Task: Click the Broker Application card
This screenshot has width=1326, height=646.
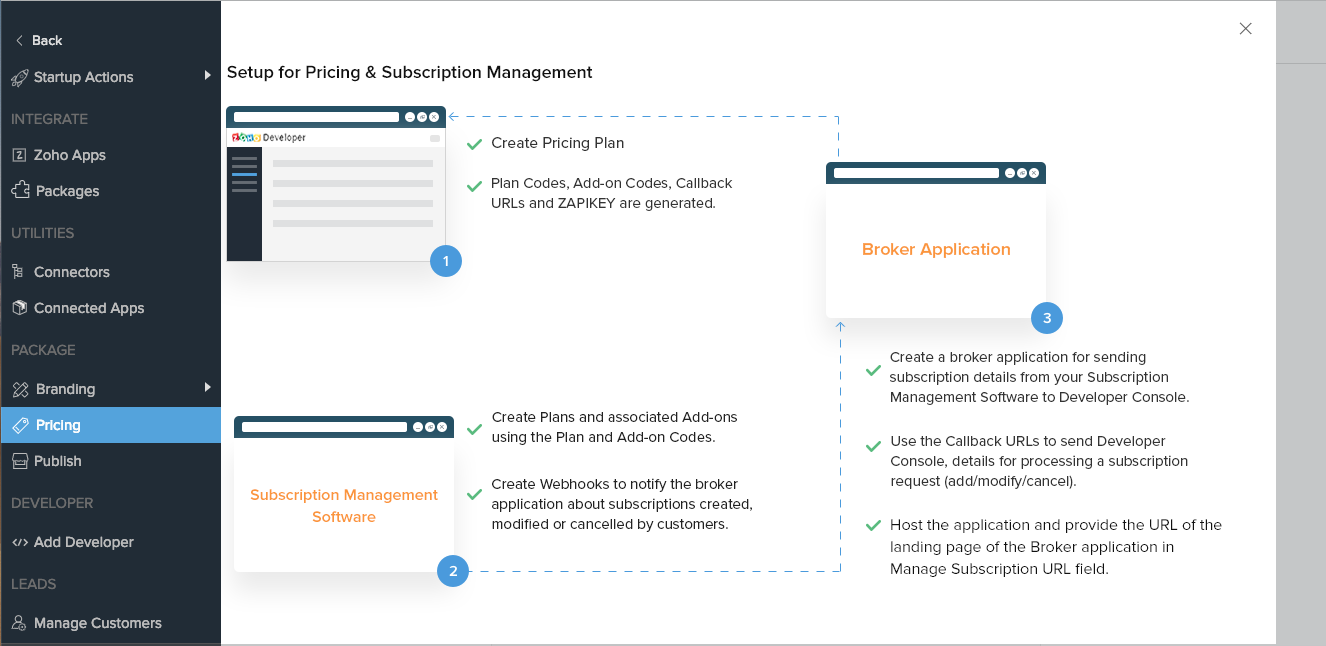Action: (x=936, y=240)
